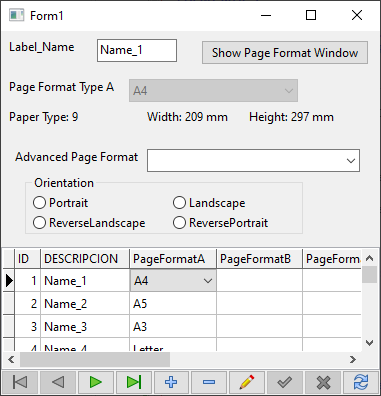The width and height of the screenshot is (381, 396).
Task: Click the Form1 window icon
Action: point(16,15)
